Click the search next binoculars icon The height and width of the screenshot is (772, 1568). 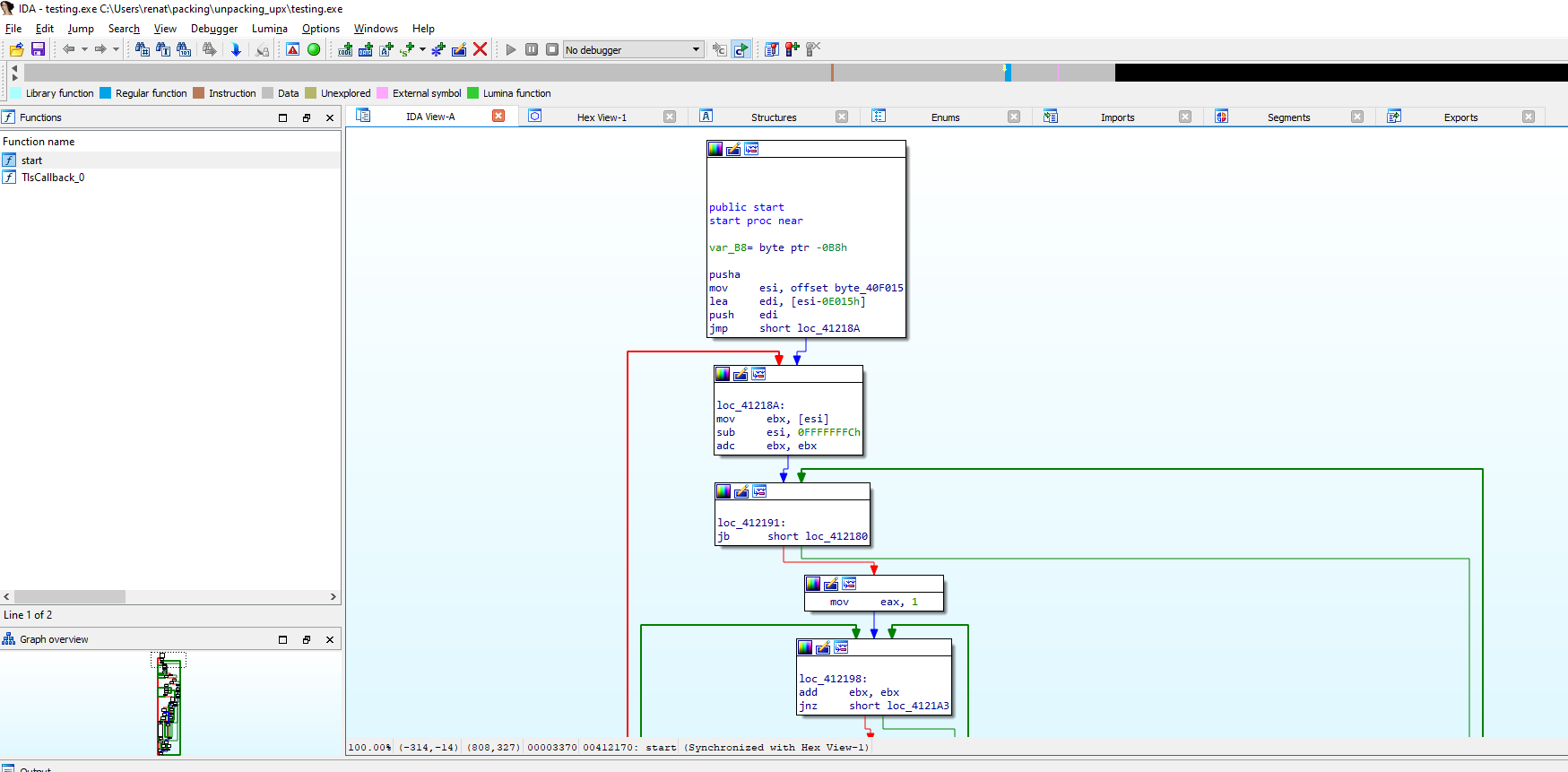[x=209, y=49]
